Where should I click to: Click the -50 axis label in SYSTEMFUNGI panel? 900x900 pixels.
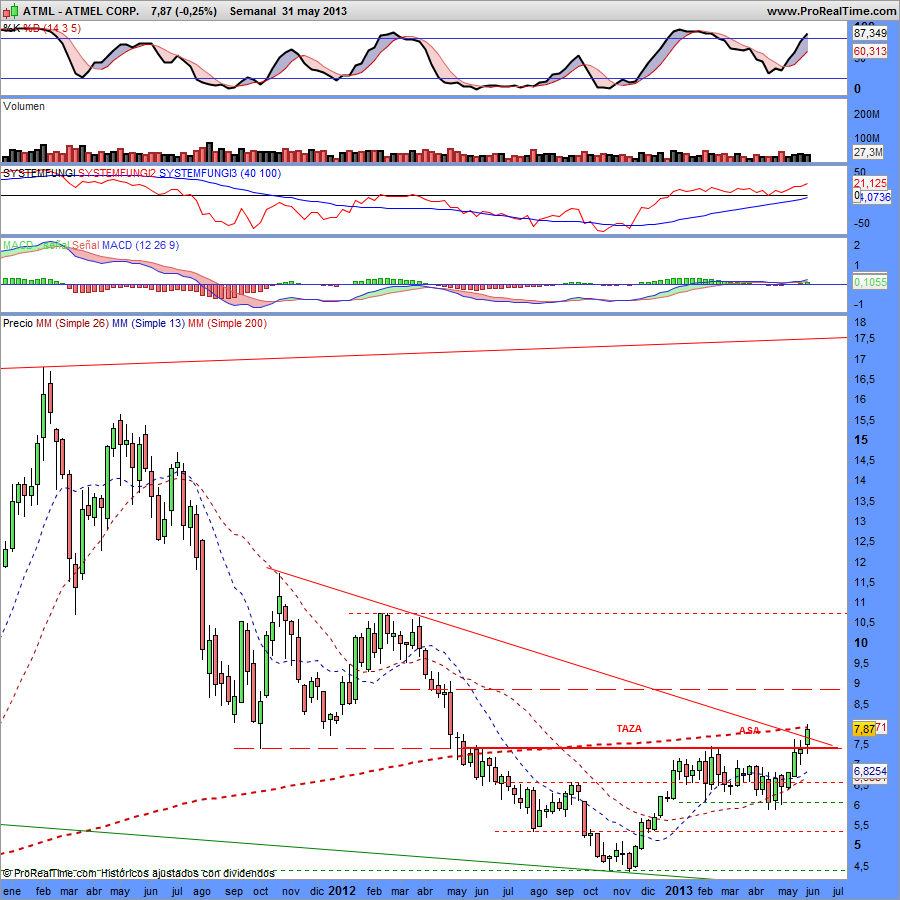862,223
